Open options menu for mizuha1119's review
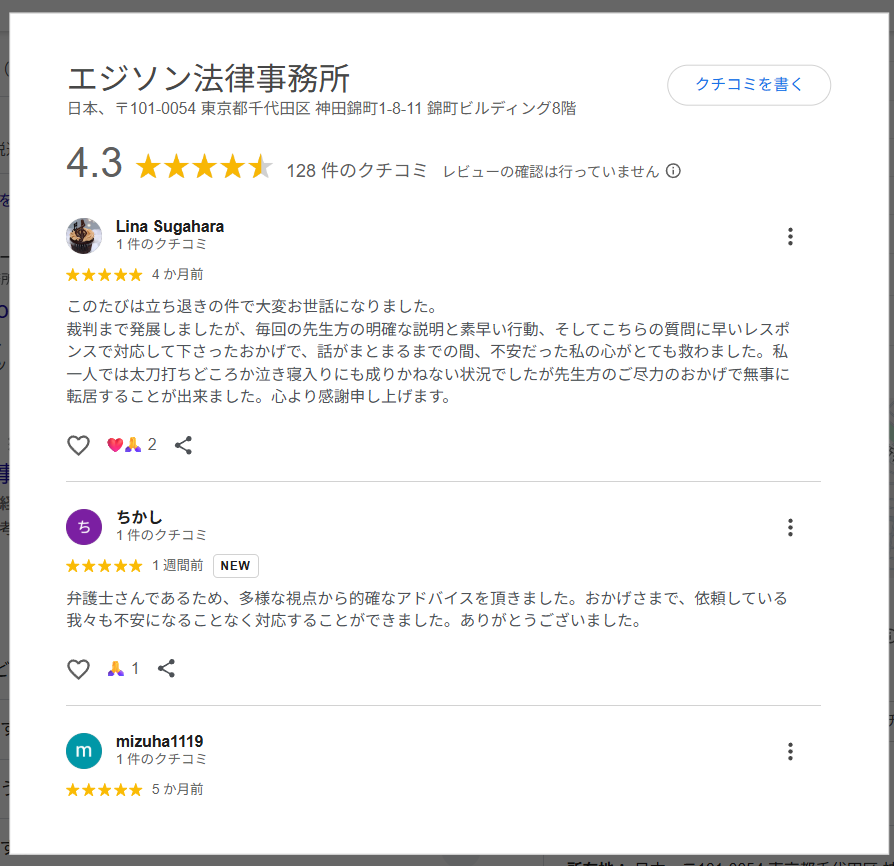This screenshot has height=866, width=894. pos(790,751)
